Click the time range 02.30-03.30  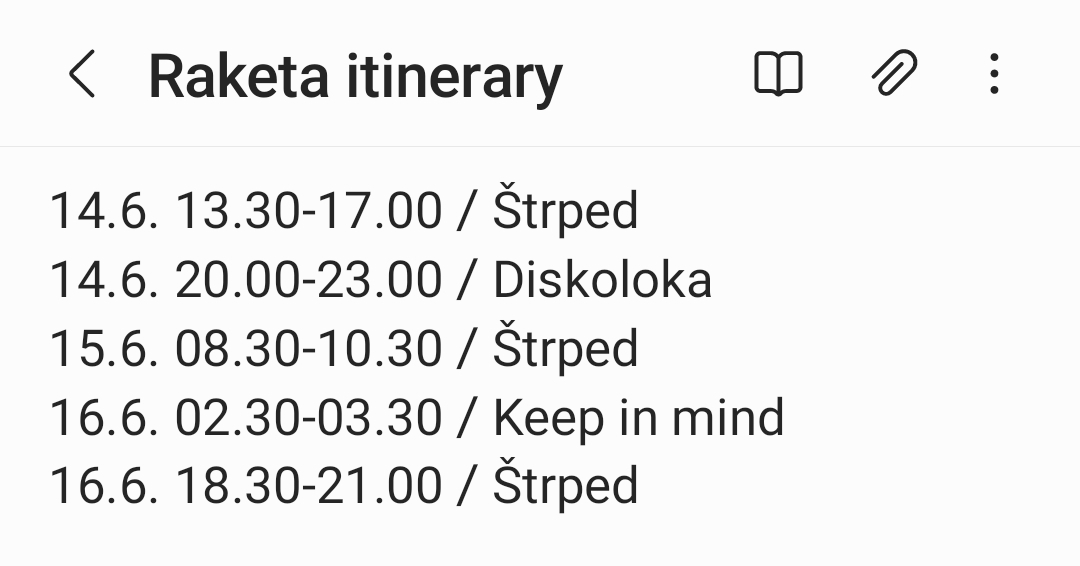(x=308, y=418)
